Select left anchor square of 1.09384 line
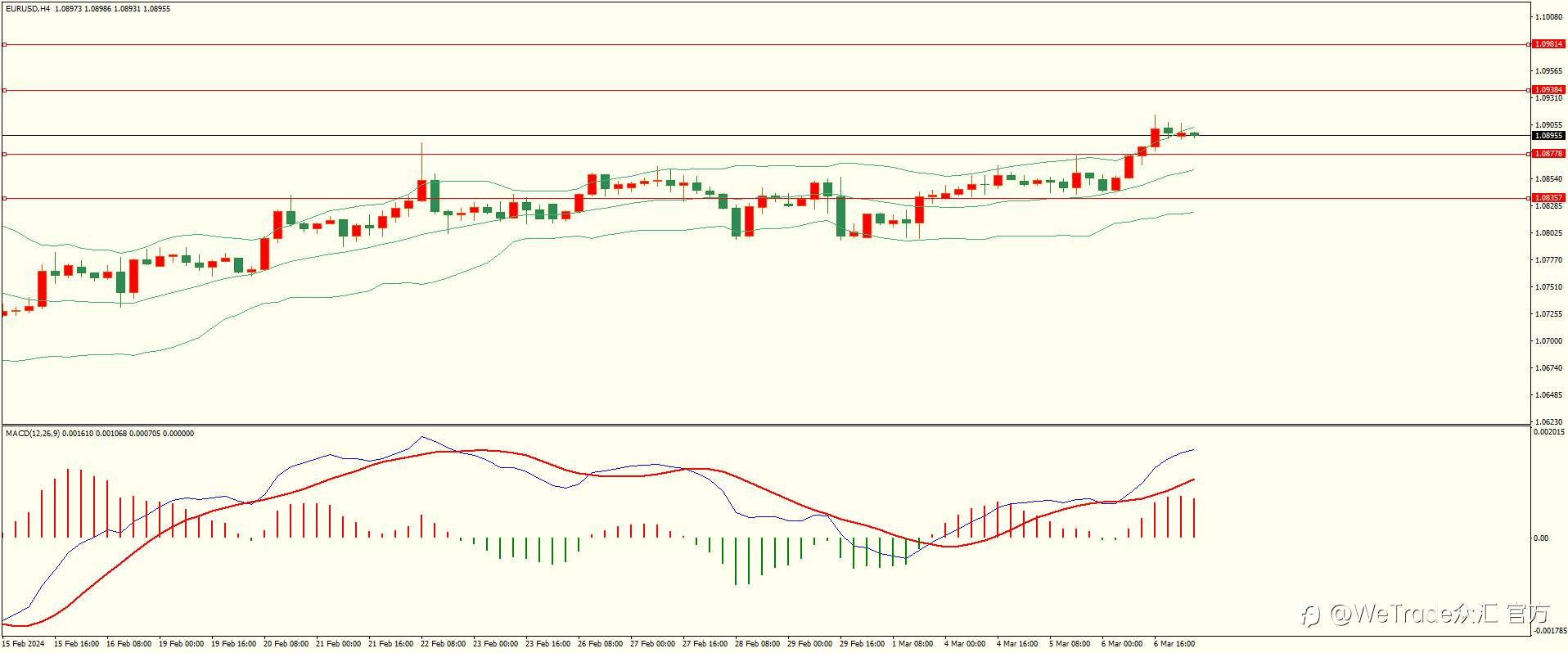Image resolution: width=1568 pixels, height=653 pixels. [x=4, y=90]
